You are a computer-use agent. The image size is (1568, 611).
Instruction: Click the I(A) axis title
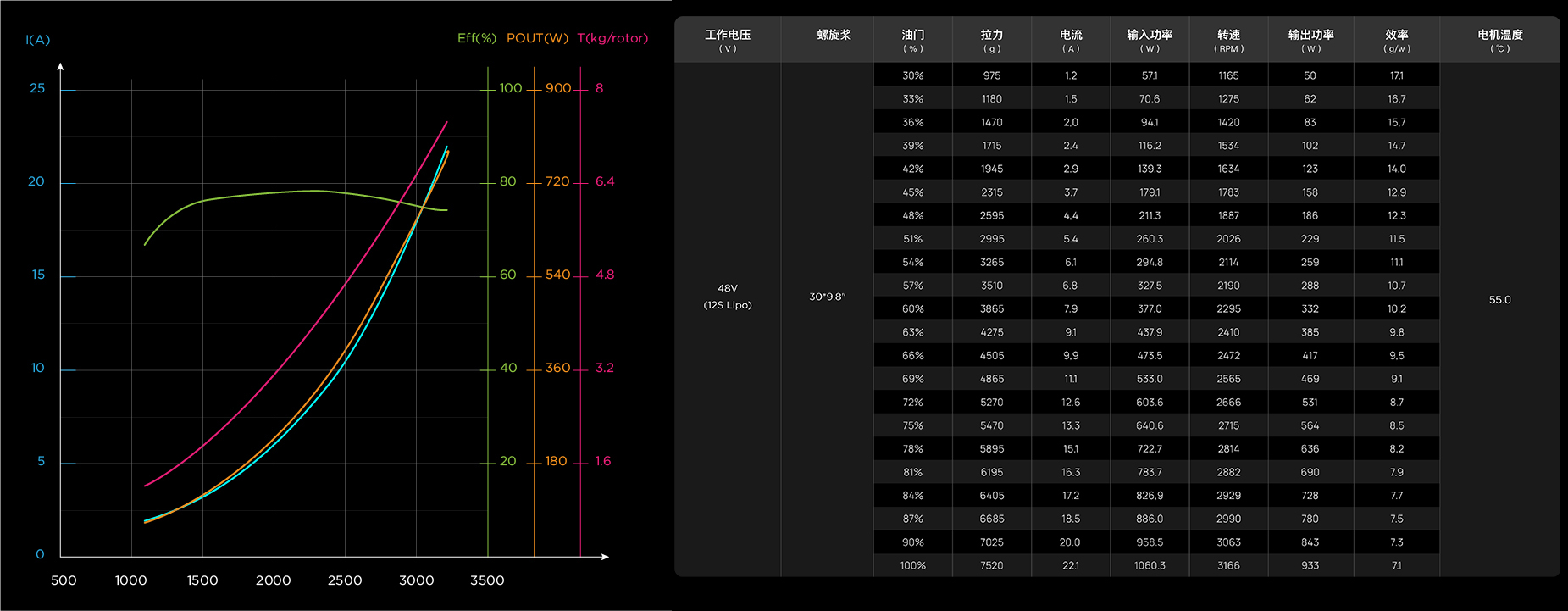[x=38, y=40]
